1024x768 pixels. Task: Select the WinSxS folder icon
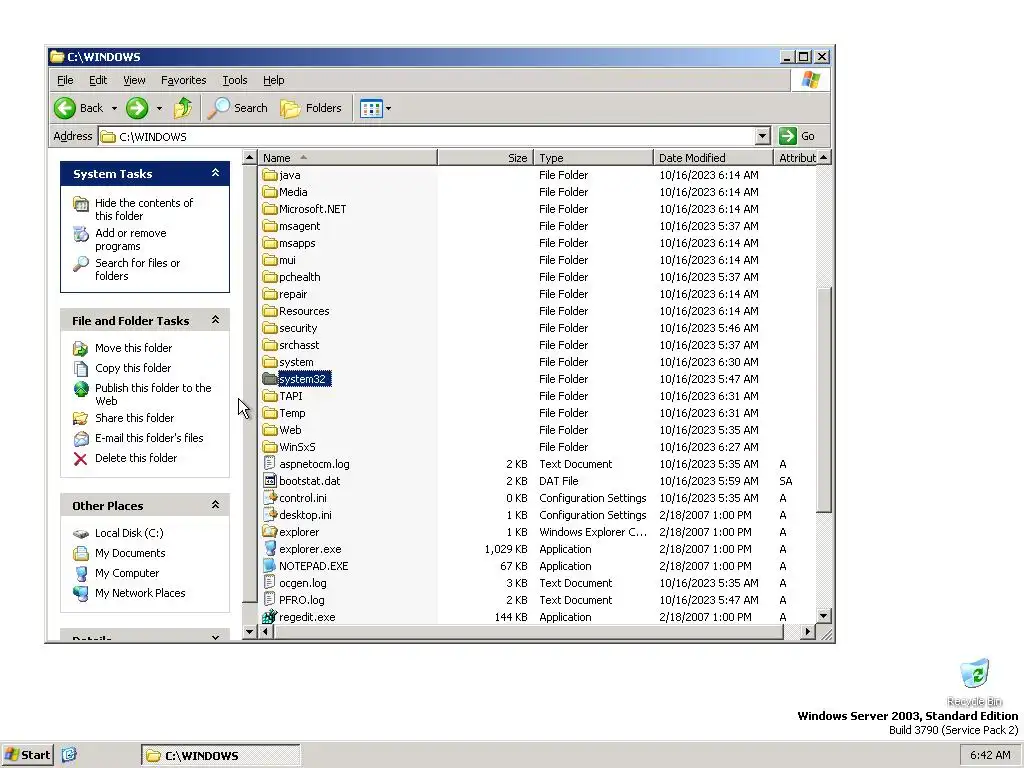tap(270, 447)
